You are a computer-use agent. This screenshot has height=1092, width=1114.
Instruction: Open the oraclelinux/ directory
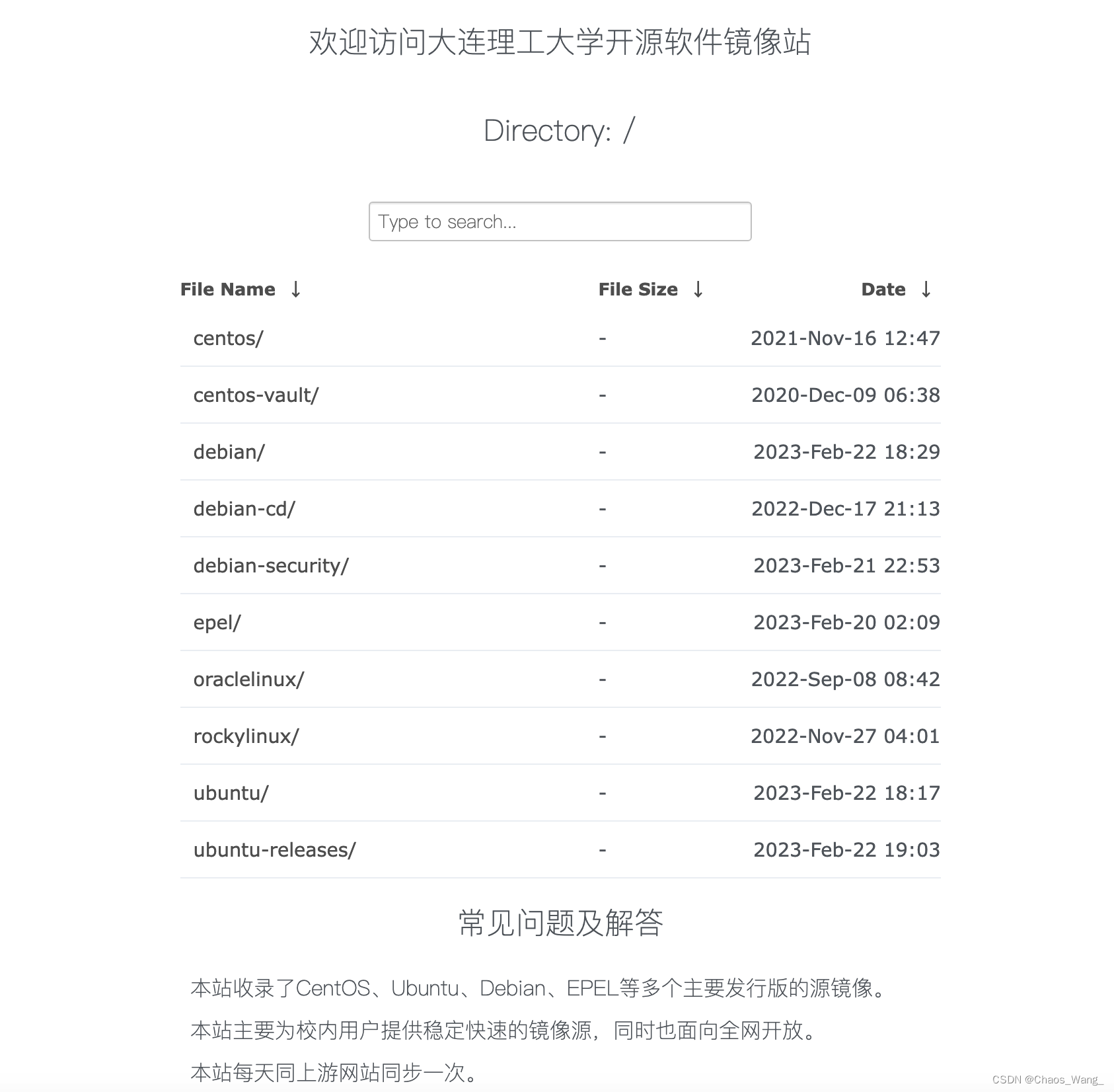[x=248, y=679]
